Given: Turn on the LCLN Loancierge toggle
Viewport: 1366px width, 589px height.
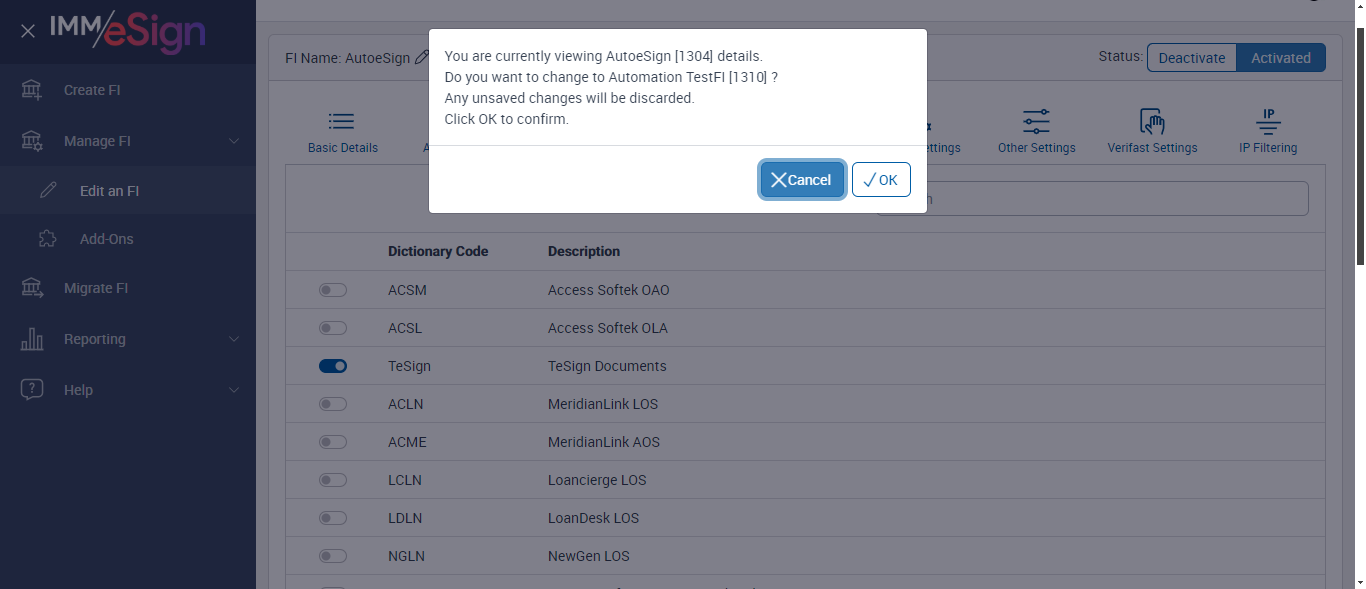Looking at the screenshot, I should [333, 480].
